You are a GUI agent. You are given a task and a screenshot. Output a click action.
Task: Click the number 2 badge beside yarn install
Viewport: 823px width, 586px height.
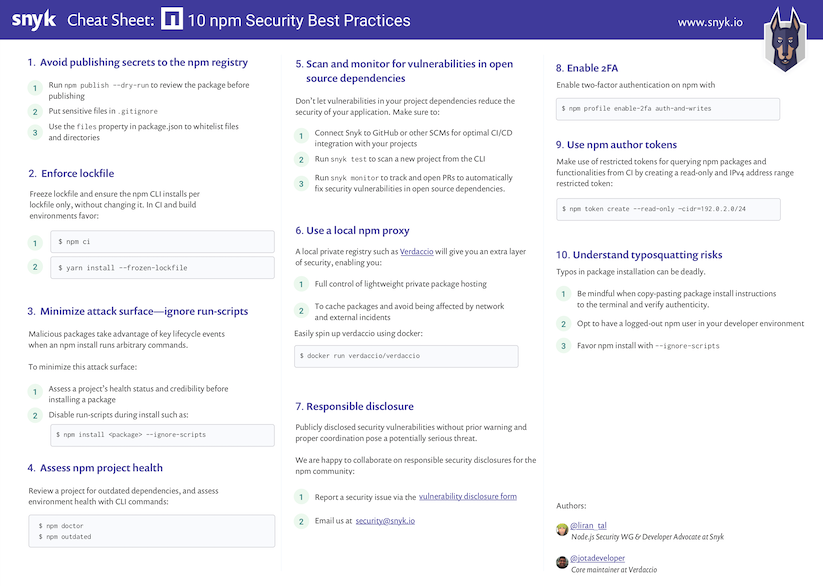(34, 268)
